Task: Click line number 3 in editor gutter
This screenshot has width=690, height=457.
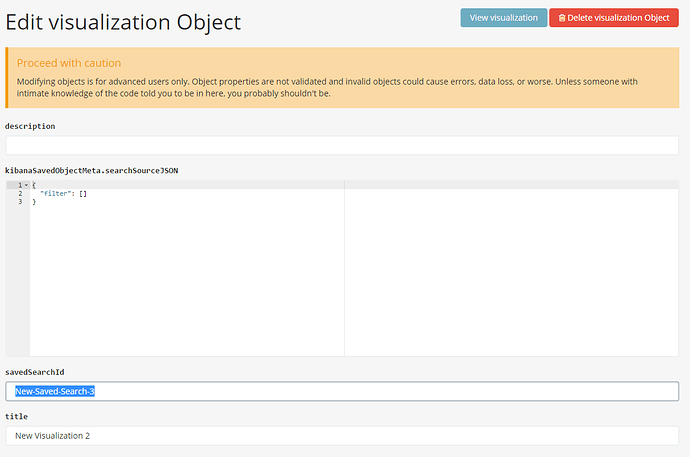Action: tap(18, 201)
